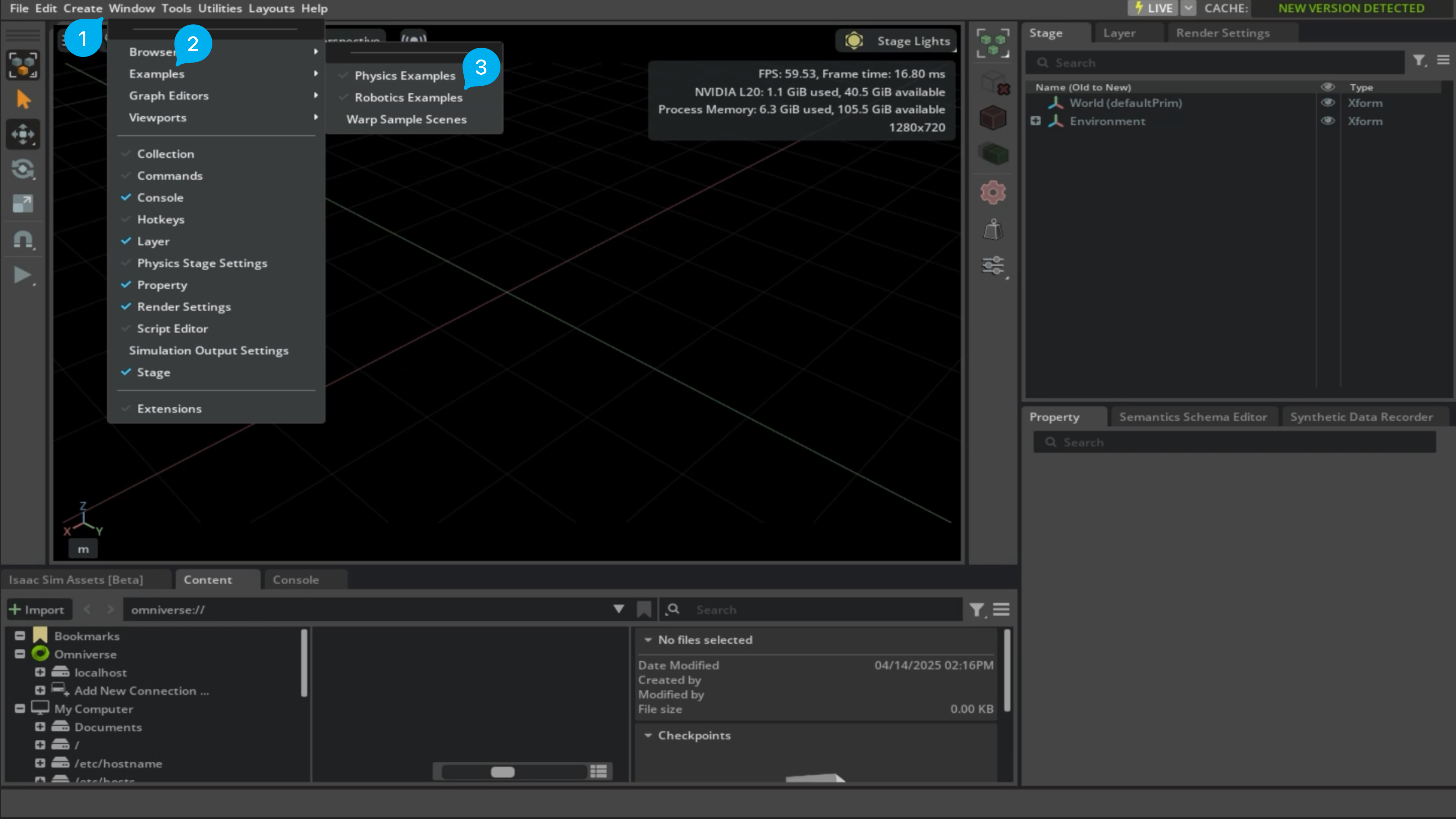
Task: Open the sliders adjustment icon in sidebar
Action: click(993, 265)
